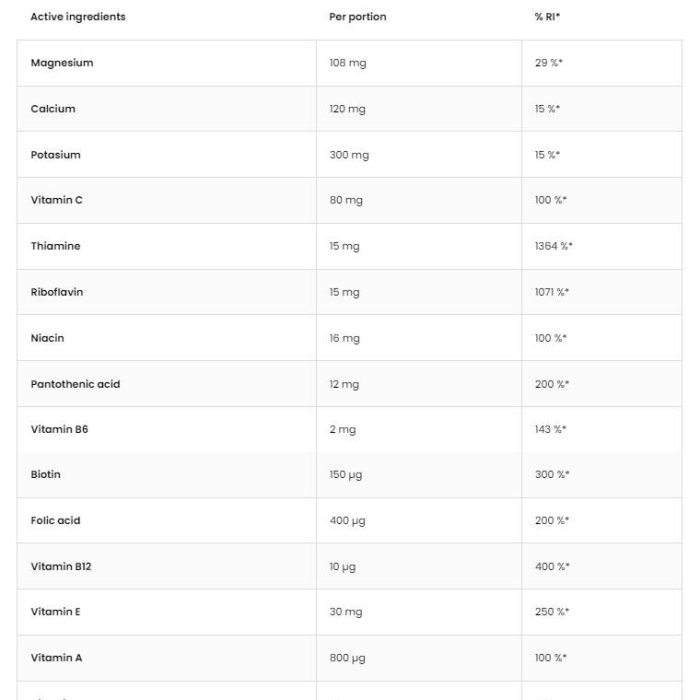Select the Per portion column header
The image size is (700, 700).
[x=358, y=17]
